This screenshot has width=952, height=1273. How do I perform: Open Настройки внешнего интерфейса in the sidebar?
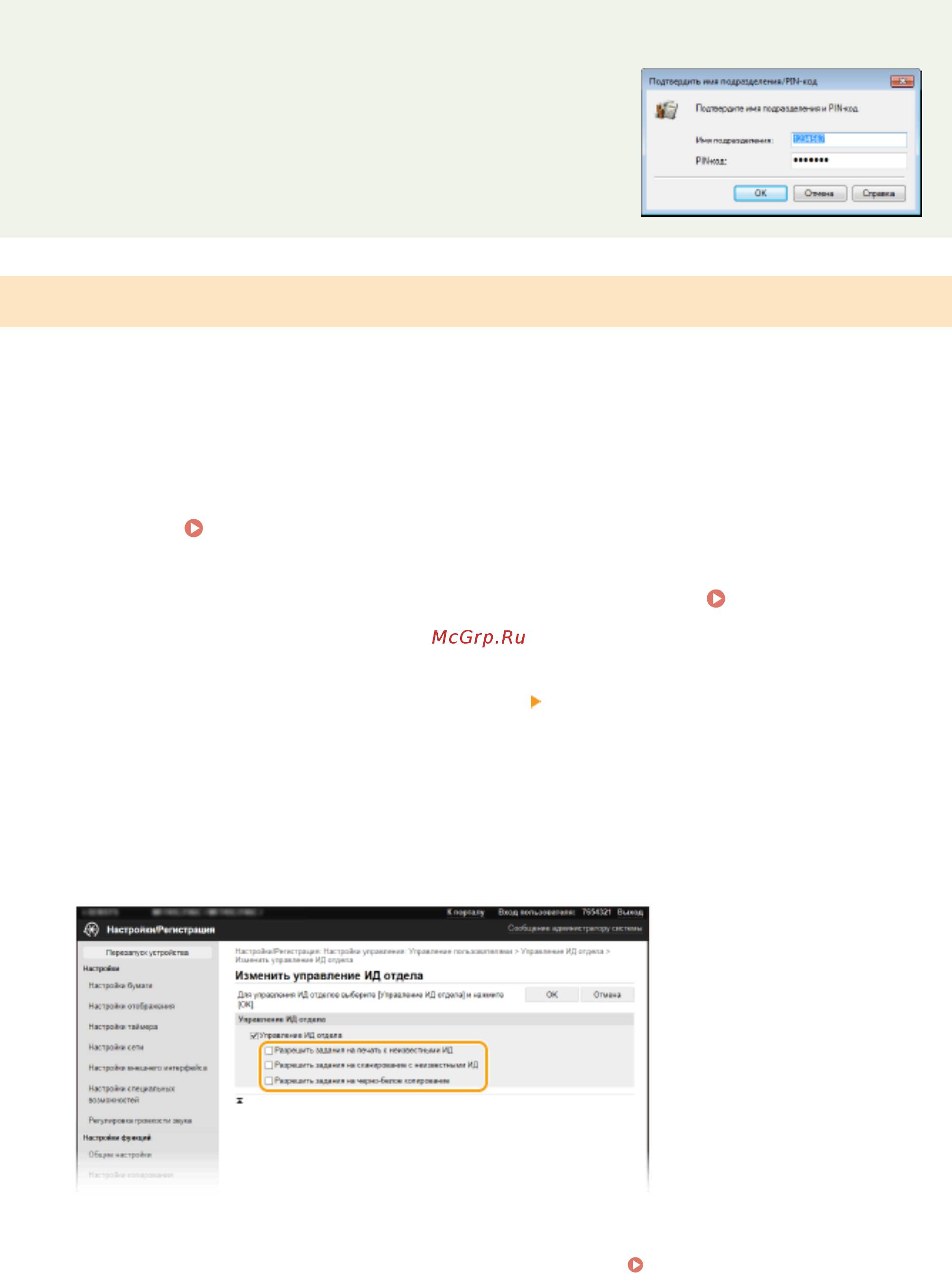coord(148,1068)
